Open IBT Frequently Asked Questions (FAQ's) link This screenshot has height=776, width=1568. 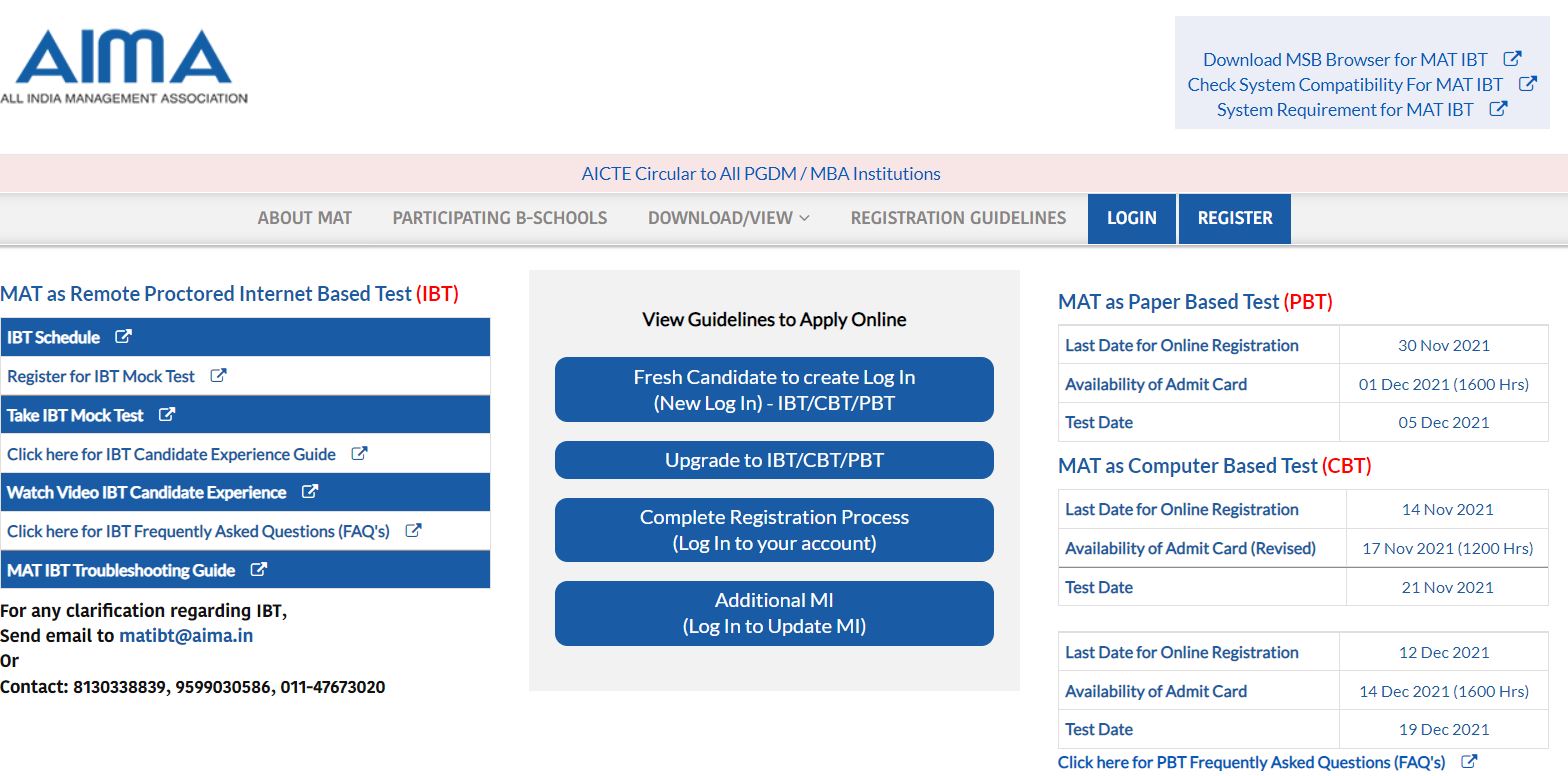pos(198,531)
